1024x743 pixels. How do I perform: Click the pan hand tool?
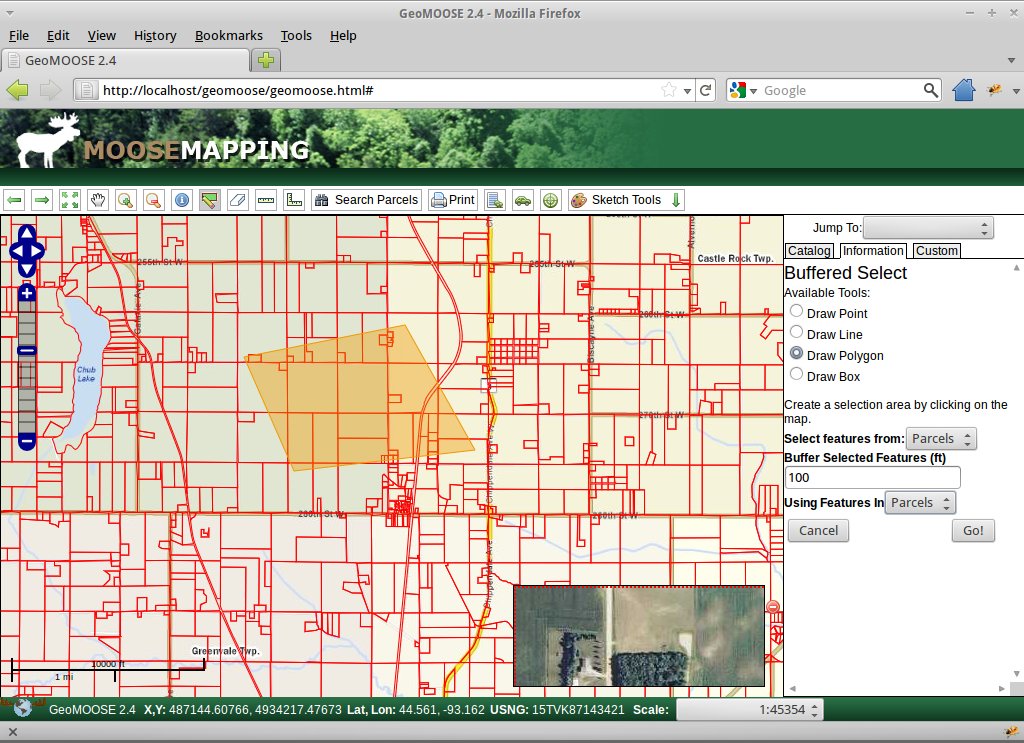[x=97, y=200]
